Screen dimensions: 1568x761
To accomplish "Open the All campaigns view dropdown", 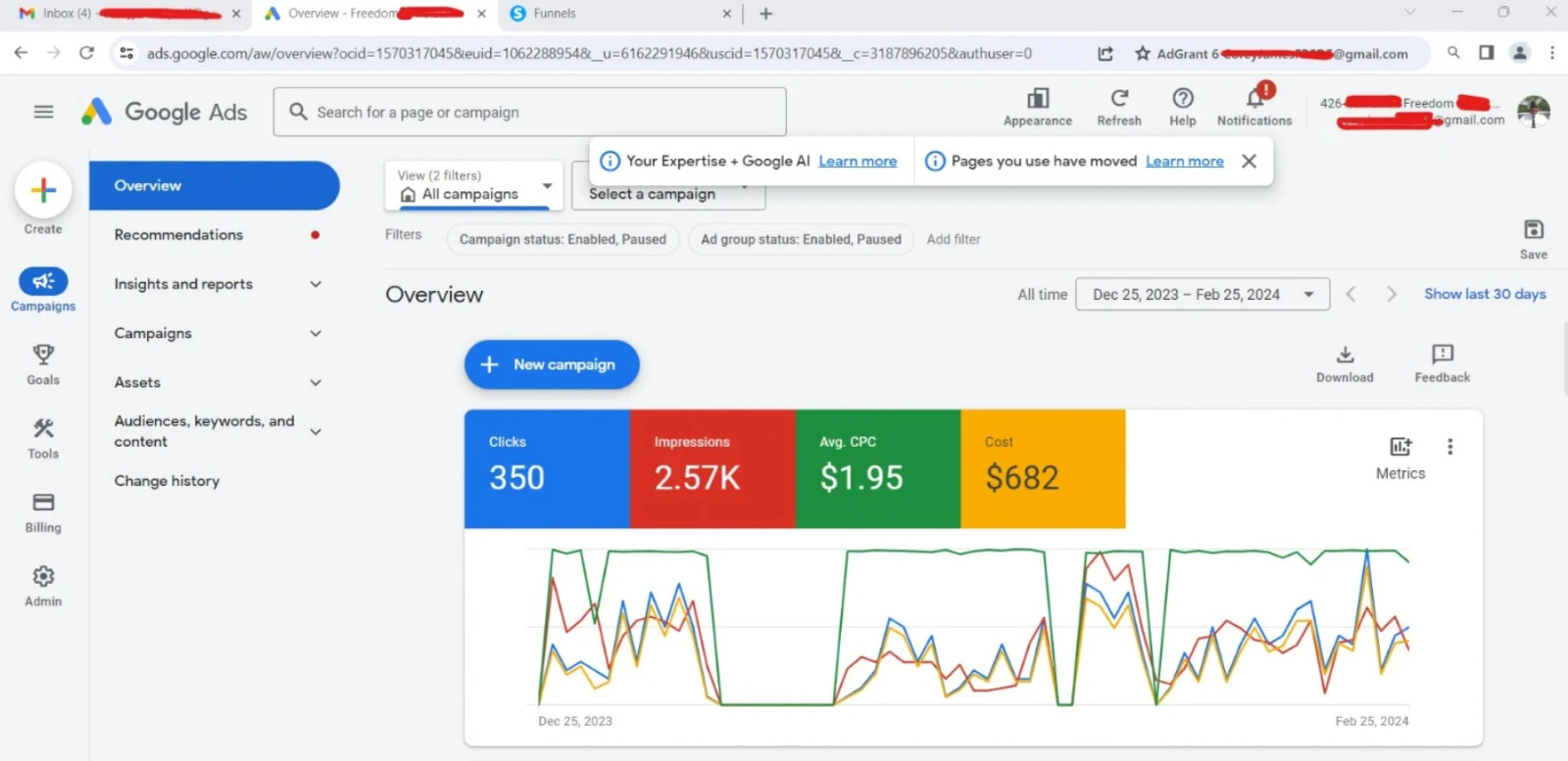I will coord(474,185).
